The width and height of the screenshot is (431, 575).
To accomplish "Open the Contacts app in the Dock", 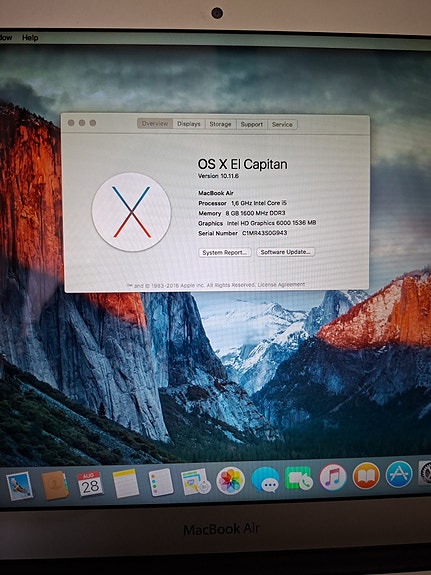I will tap(55, 485).
